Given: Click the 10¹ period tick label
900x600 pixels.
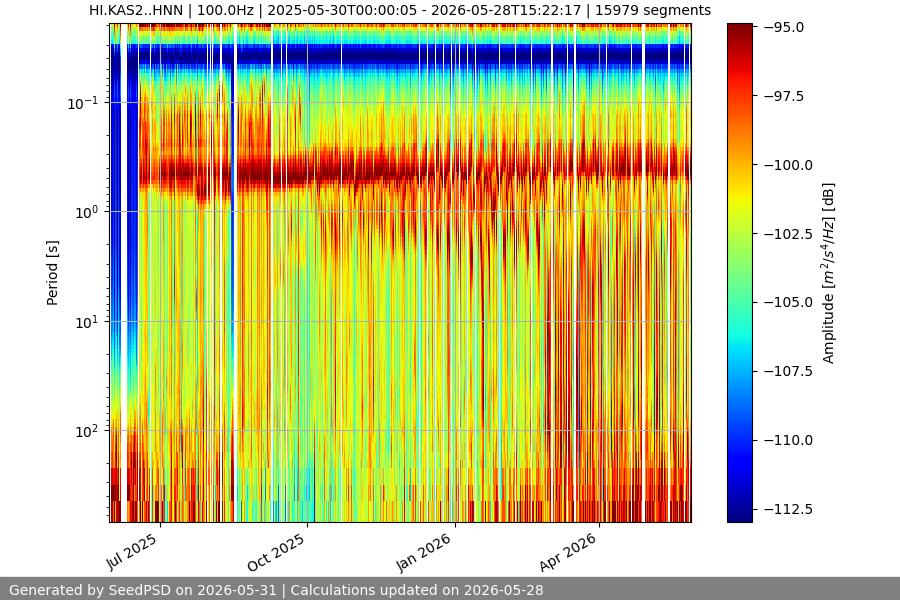Looking at the screenshot, I should [x=86, y=322].
